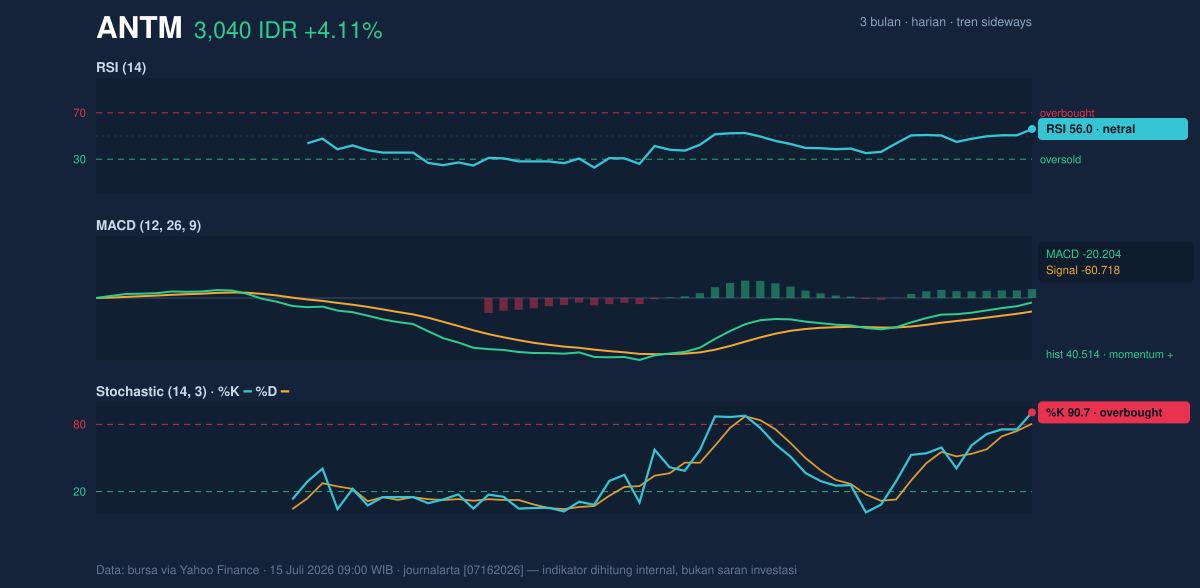Click the green oversold label in RSI panel

[x=1060, y=159]
